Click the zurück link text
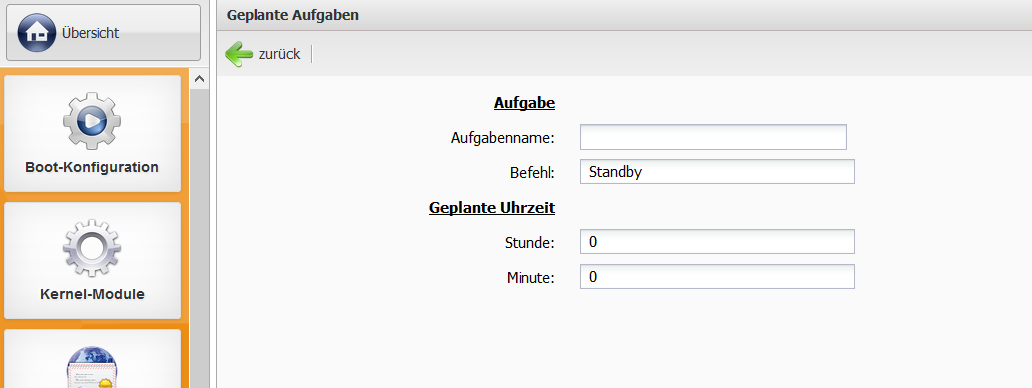This screenshot has width=1032, height=388. [x=279, y=54]
